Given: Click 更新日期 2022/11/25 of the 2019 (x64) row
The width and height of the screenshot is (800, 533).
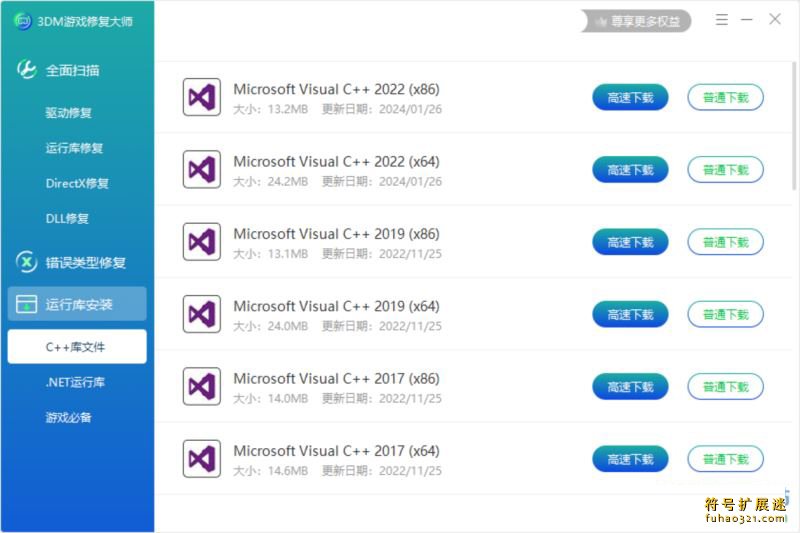Looking at the screenshot, I should point(382,326).
